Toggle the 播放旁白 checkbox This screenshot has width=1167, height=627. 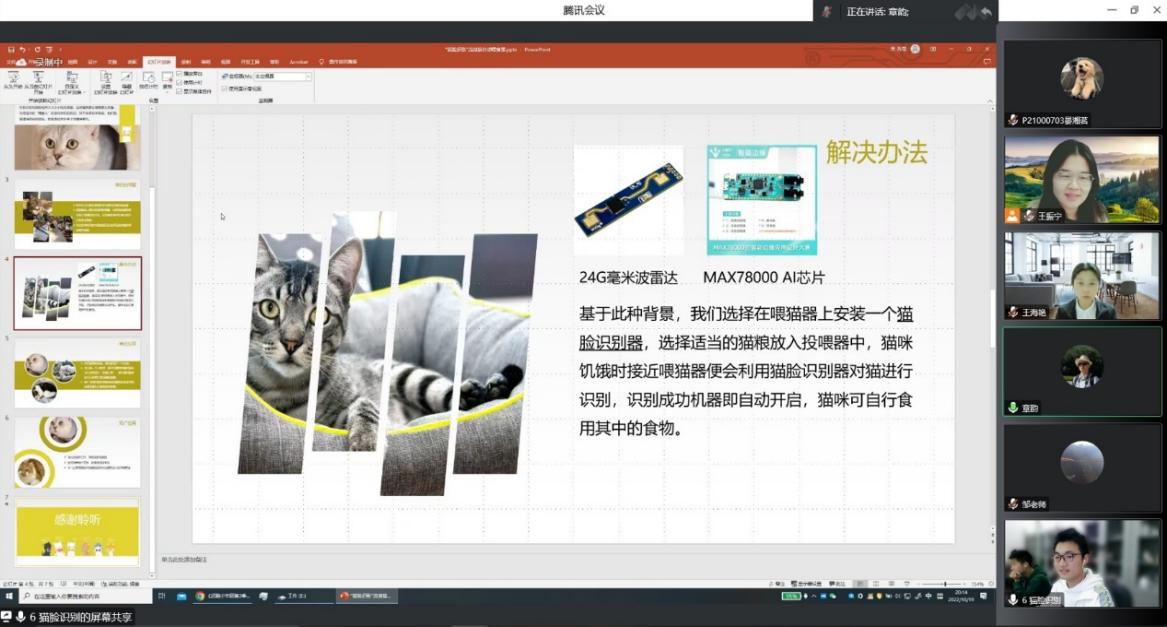[x=179, y=74]
